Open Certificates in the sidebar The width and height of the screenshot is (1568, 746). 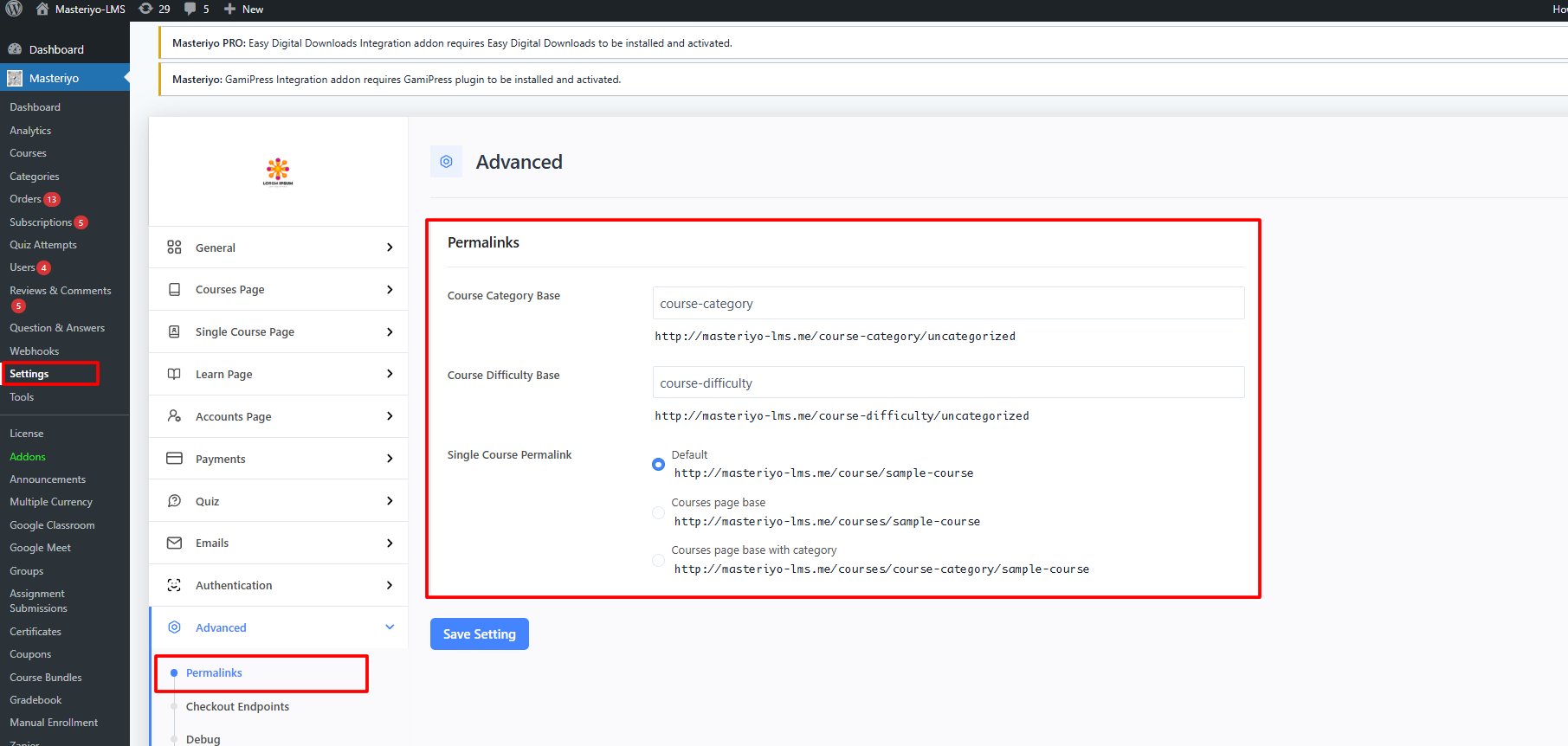coord(35,632)
